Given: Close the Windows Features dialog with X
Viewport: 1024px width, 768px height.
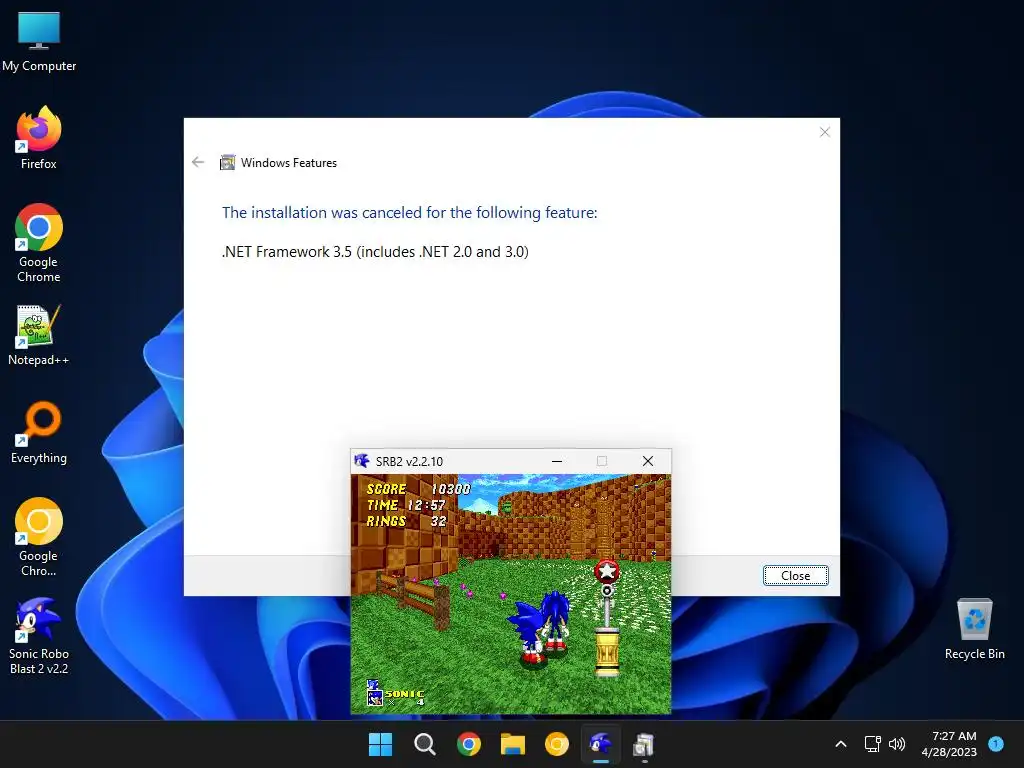Looking at the screenshot, I should (825, 132).
